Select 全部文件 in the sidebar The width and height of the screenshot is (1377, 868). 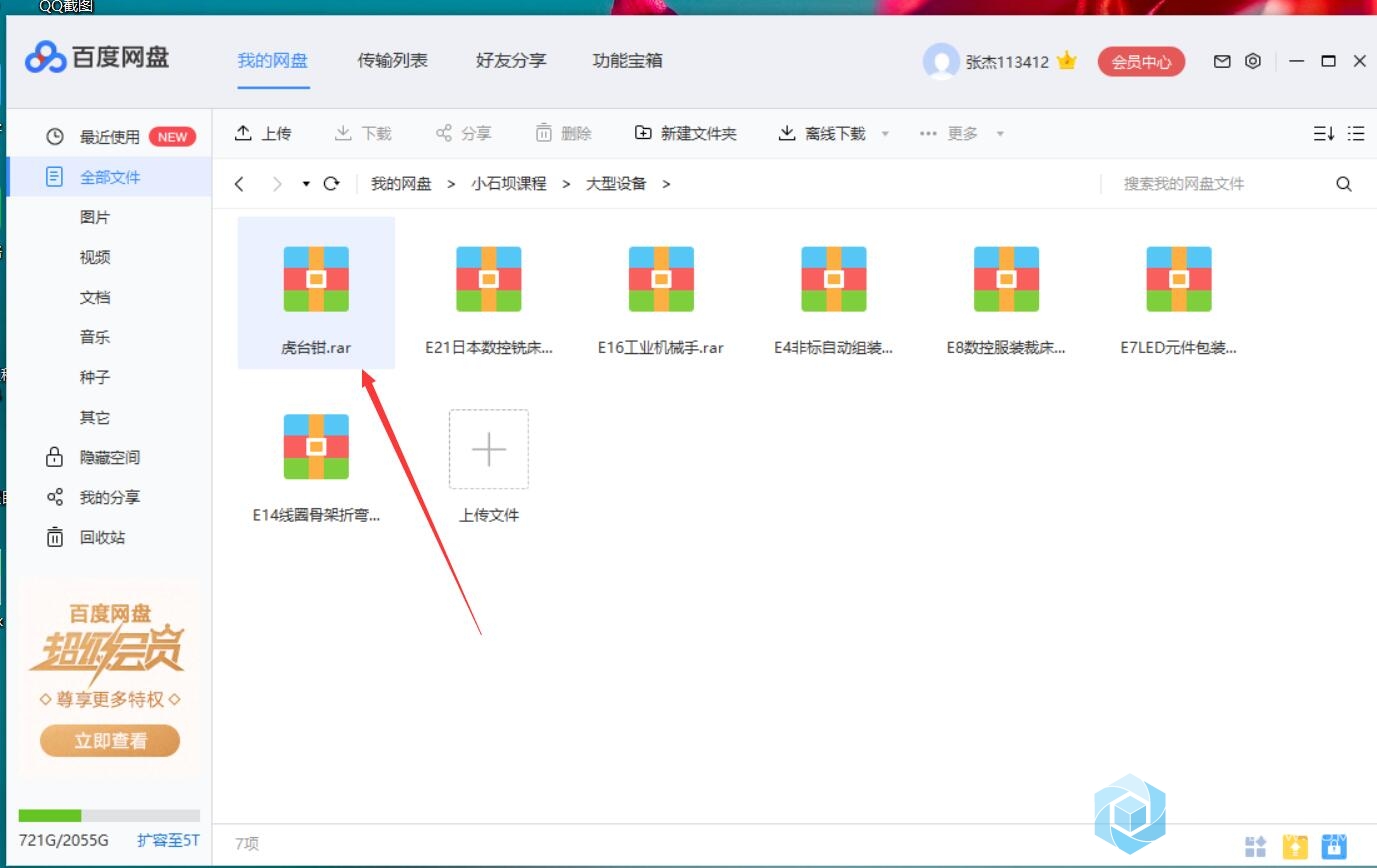[109, 177]
